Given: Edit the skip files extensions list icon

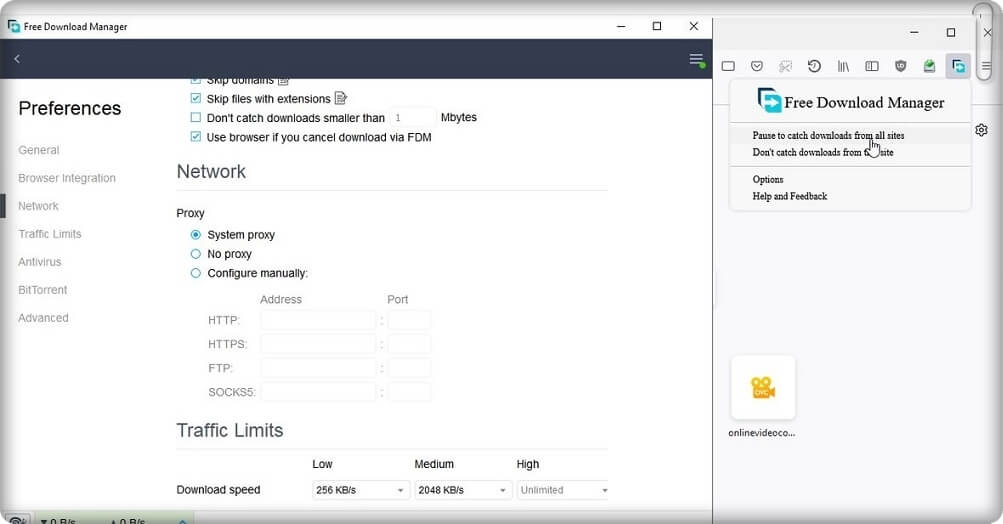Looking at the screenshot, I should coord(340,98).
